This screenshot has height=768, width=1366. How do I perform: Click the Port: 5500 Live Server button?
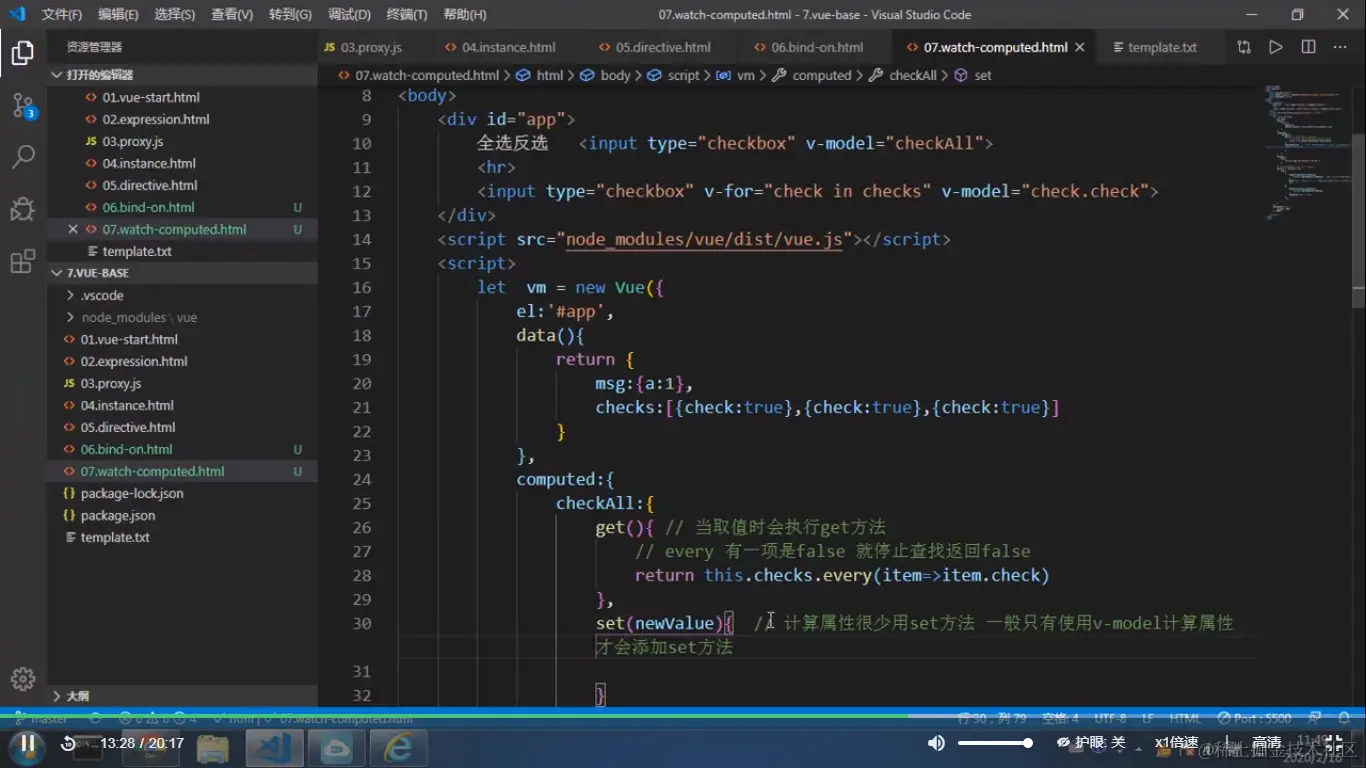(1254, 718)
